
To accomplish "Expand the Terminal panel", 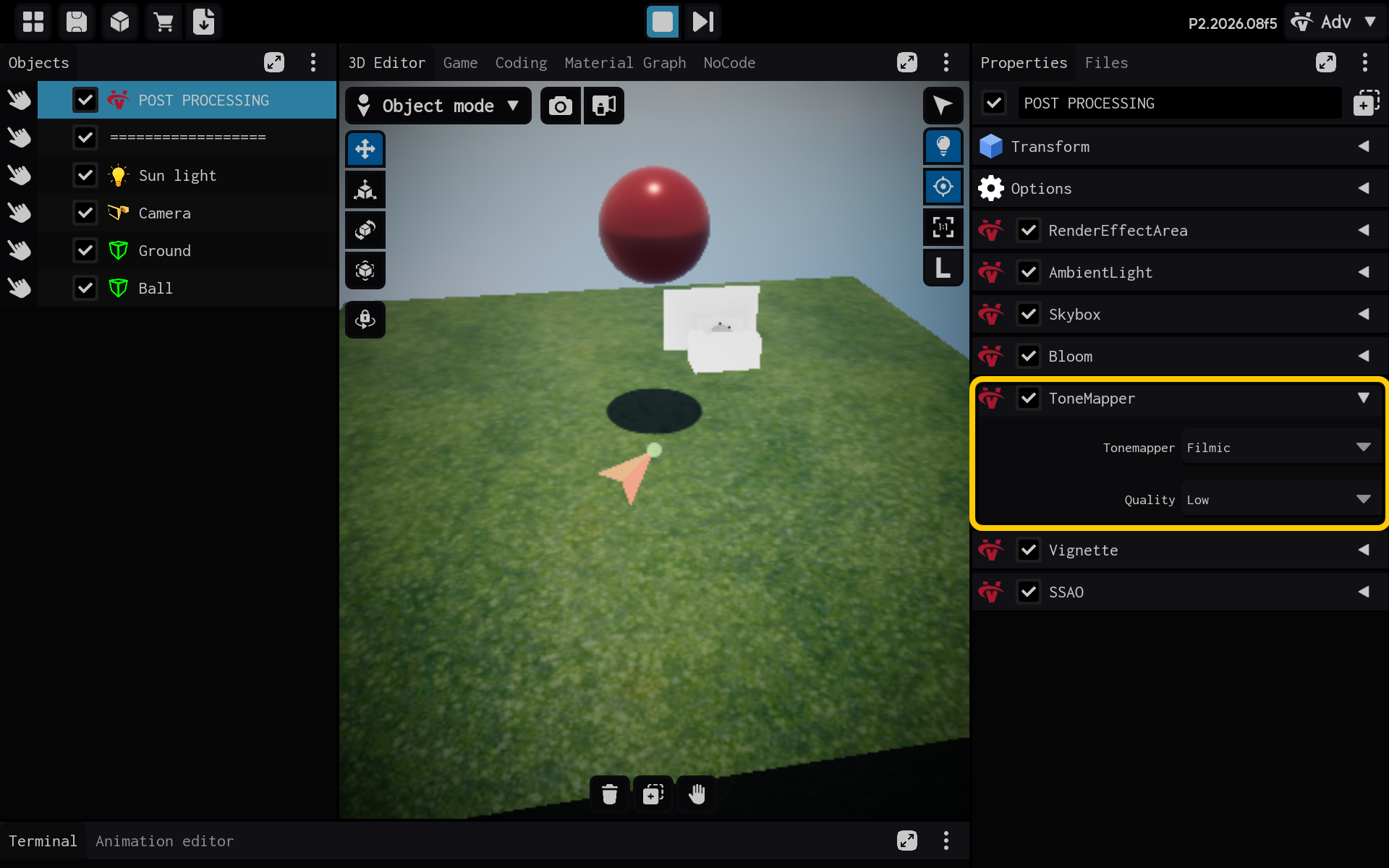I will (907, 841).
